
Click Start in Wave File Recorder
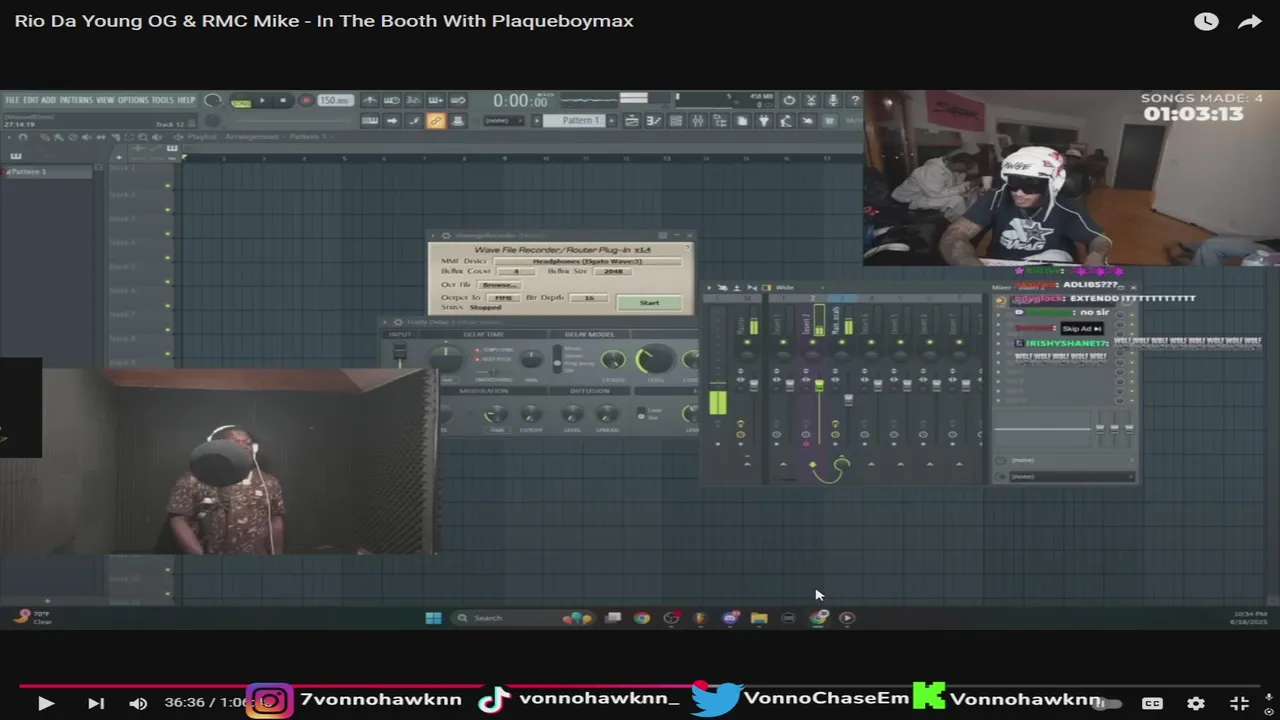(x=649, y=303)
